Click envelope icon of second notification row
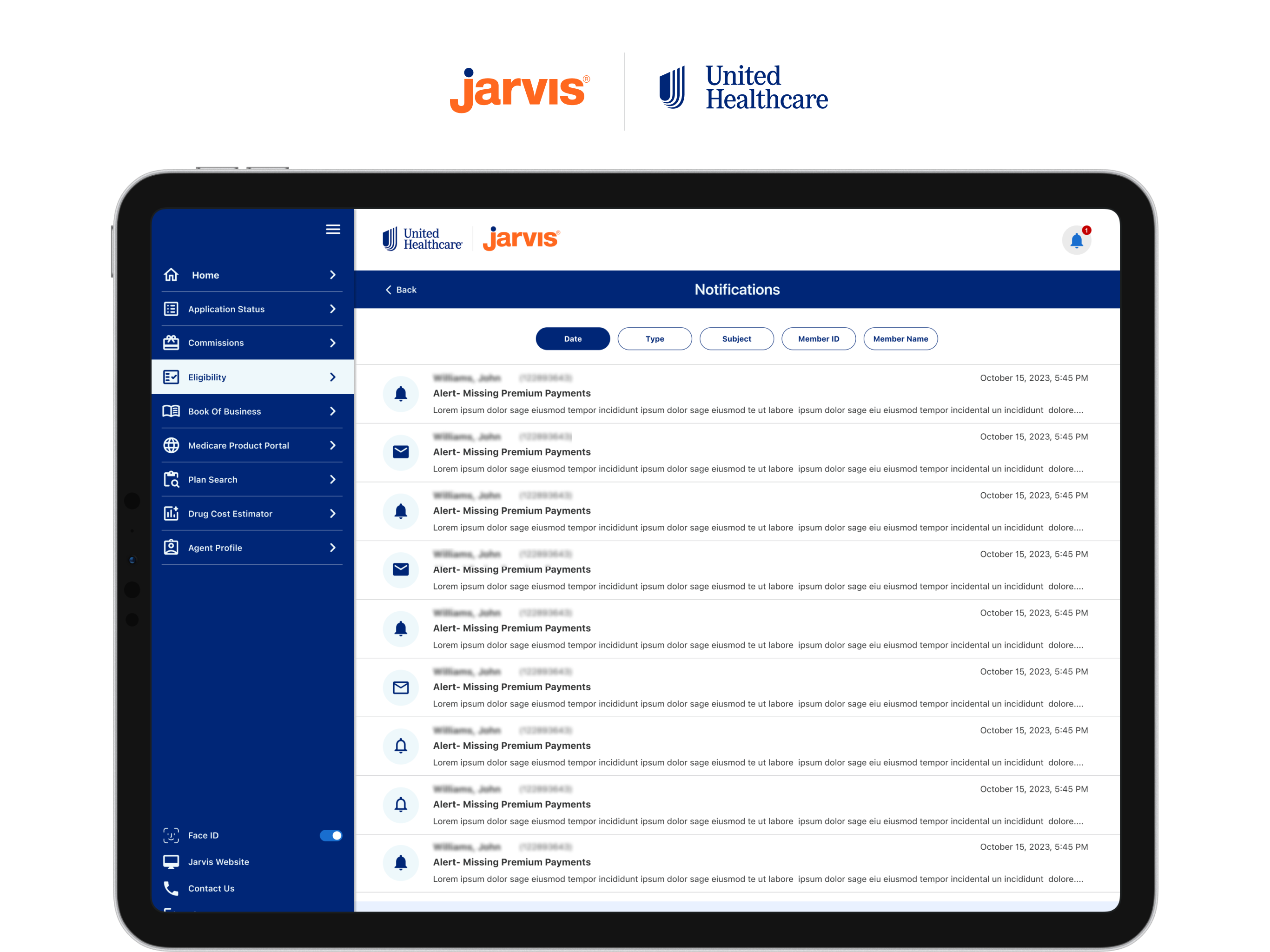Image resolution: width=1270 pixels, height=952 pixels. [401, 452]
